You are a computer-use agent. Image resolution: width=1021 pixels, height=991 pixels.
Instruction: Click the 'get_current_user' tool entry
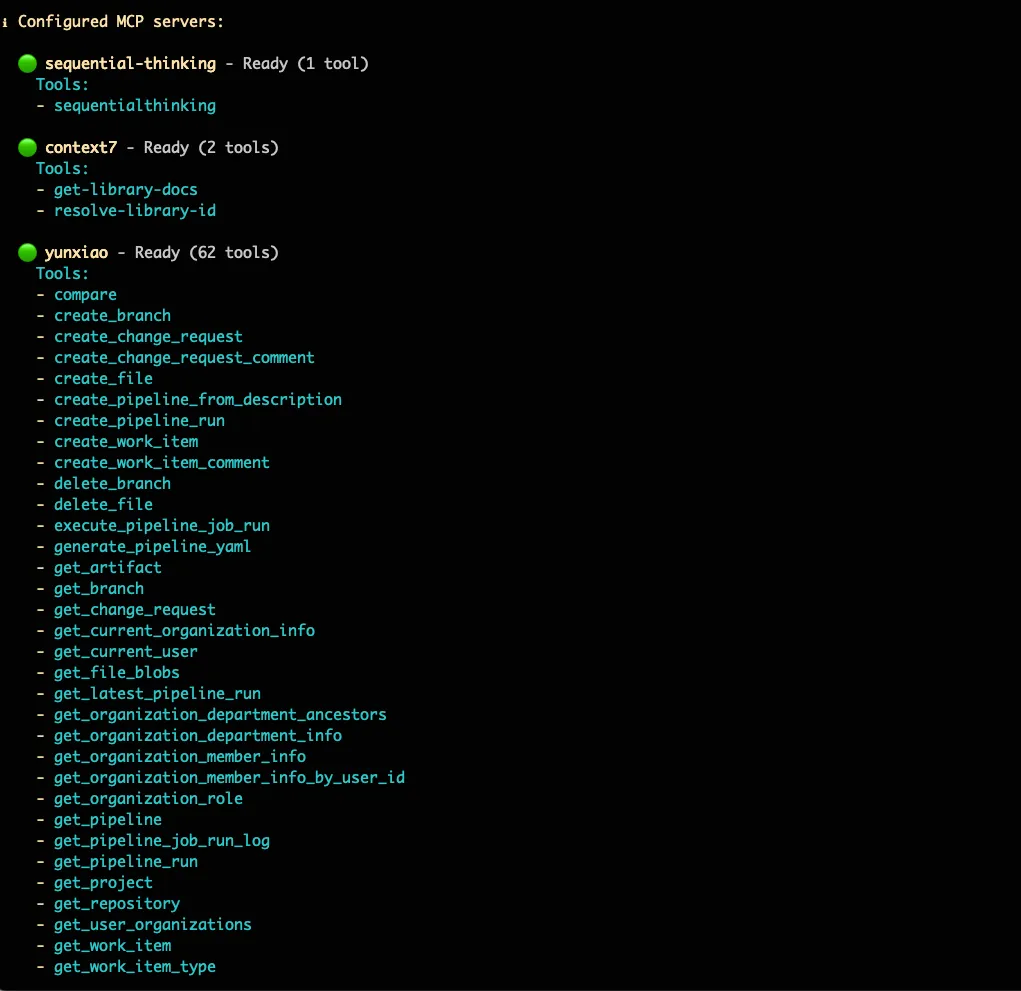click(126, 652)
